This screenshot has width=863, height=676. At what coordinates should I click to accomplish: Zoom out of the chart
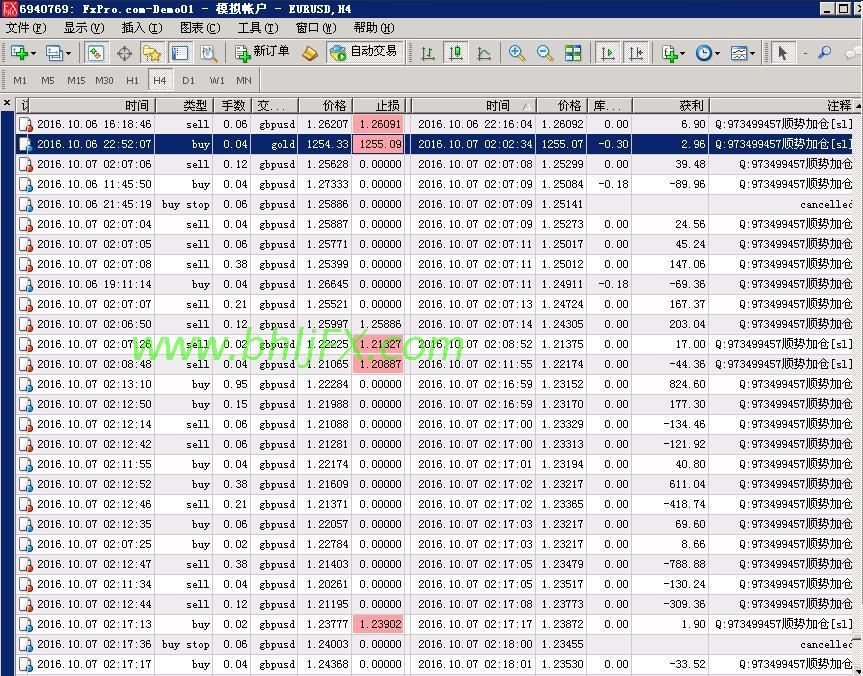coord(545,53)
